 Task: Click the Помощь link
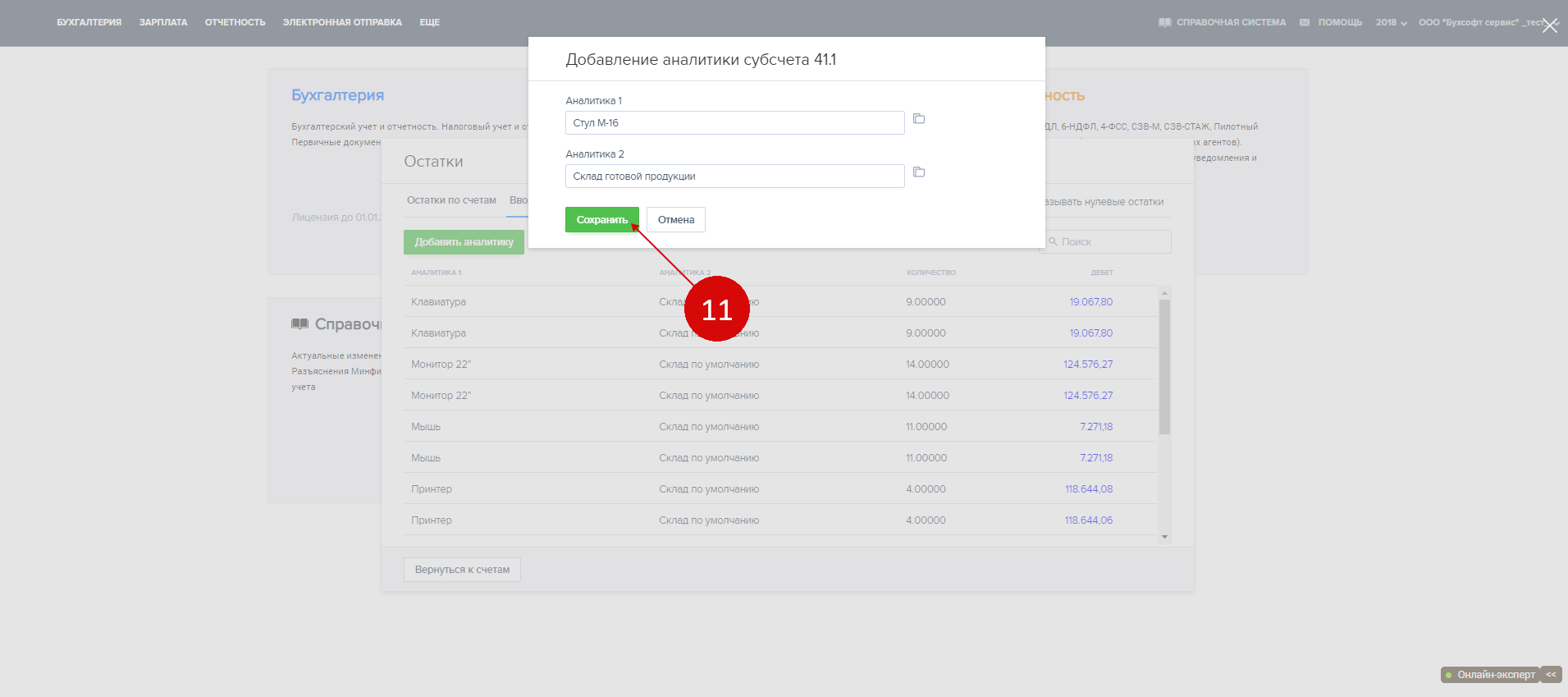(1340, 22)
